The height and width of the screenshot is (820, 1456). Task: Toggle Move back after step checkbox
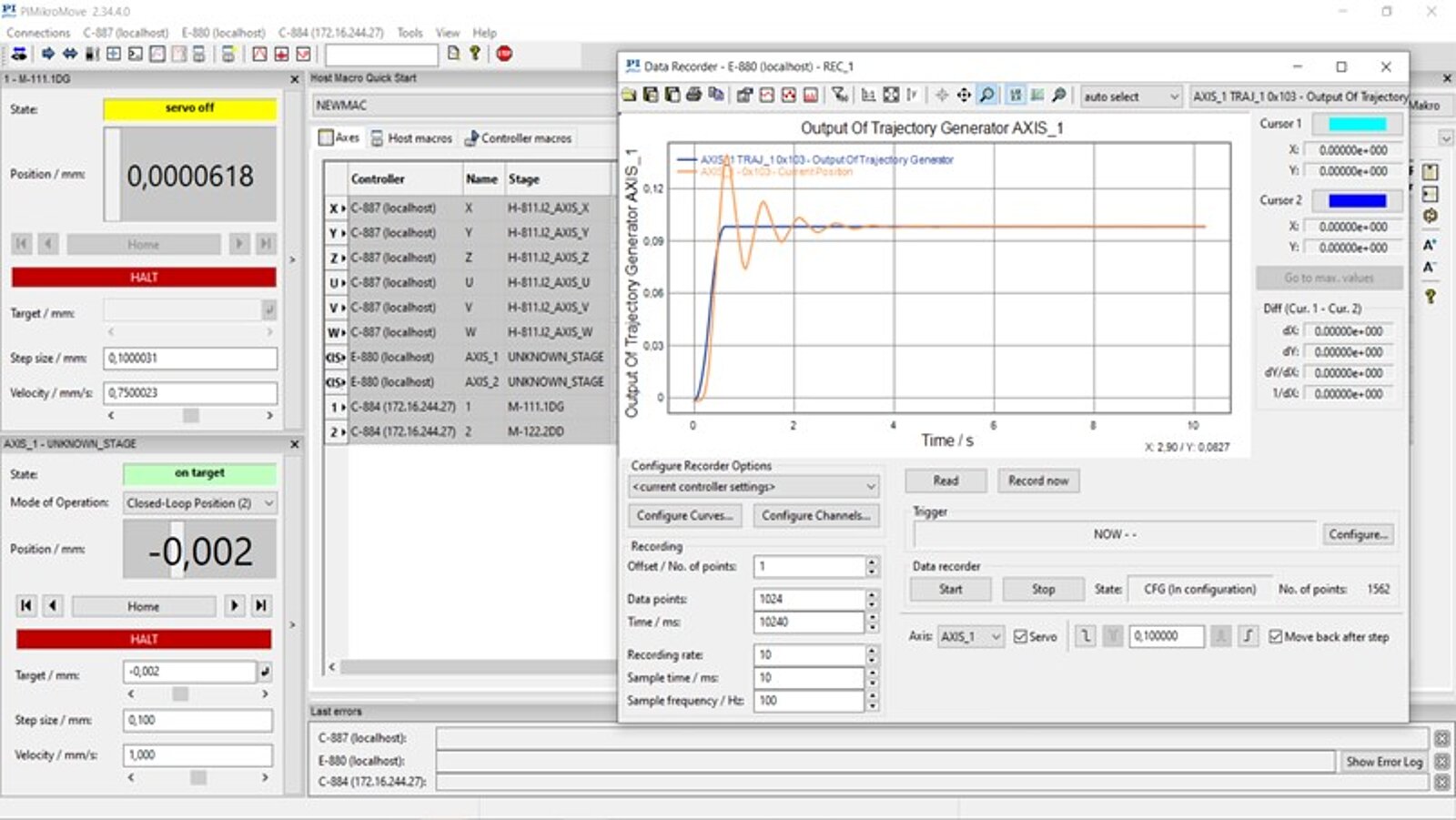pos(1276,637)
